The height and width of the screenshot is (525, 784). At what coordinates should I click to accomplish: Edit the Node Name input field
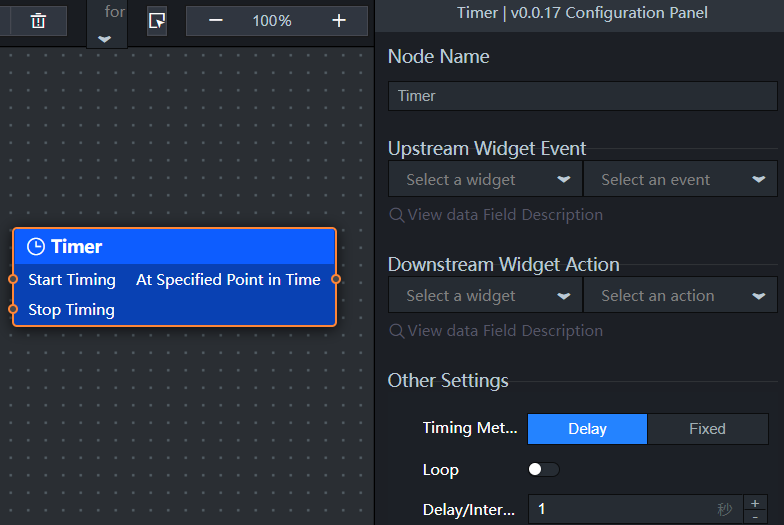(x=582, y=96)
